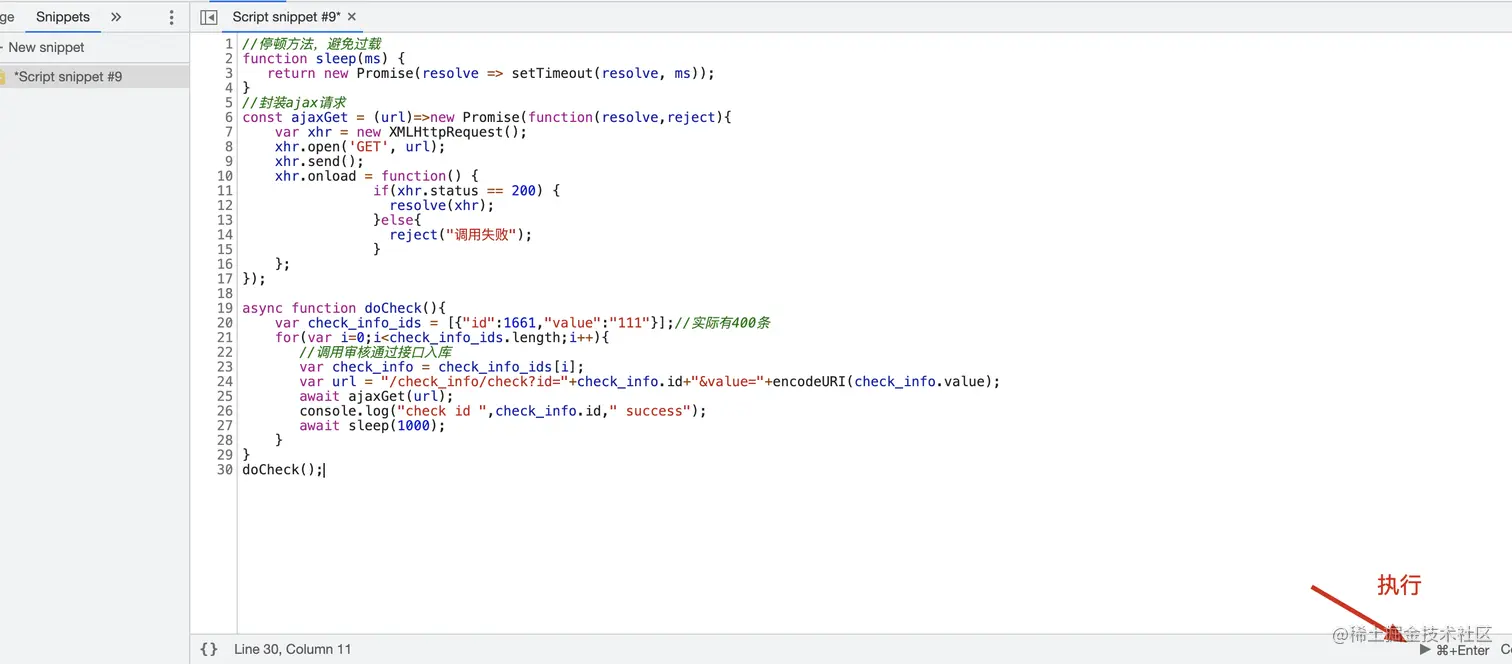Click the await sleep(1000); line

coord(372,425)
